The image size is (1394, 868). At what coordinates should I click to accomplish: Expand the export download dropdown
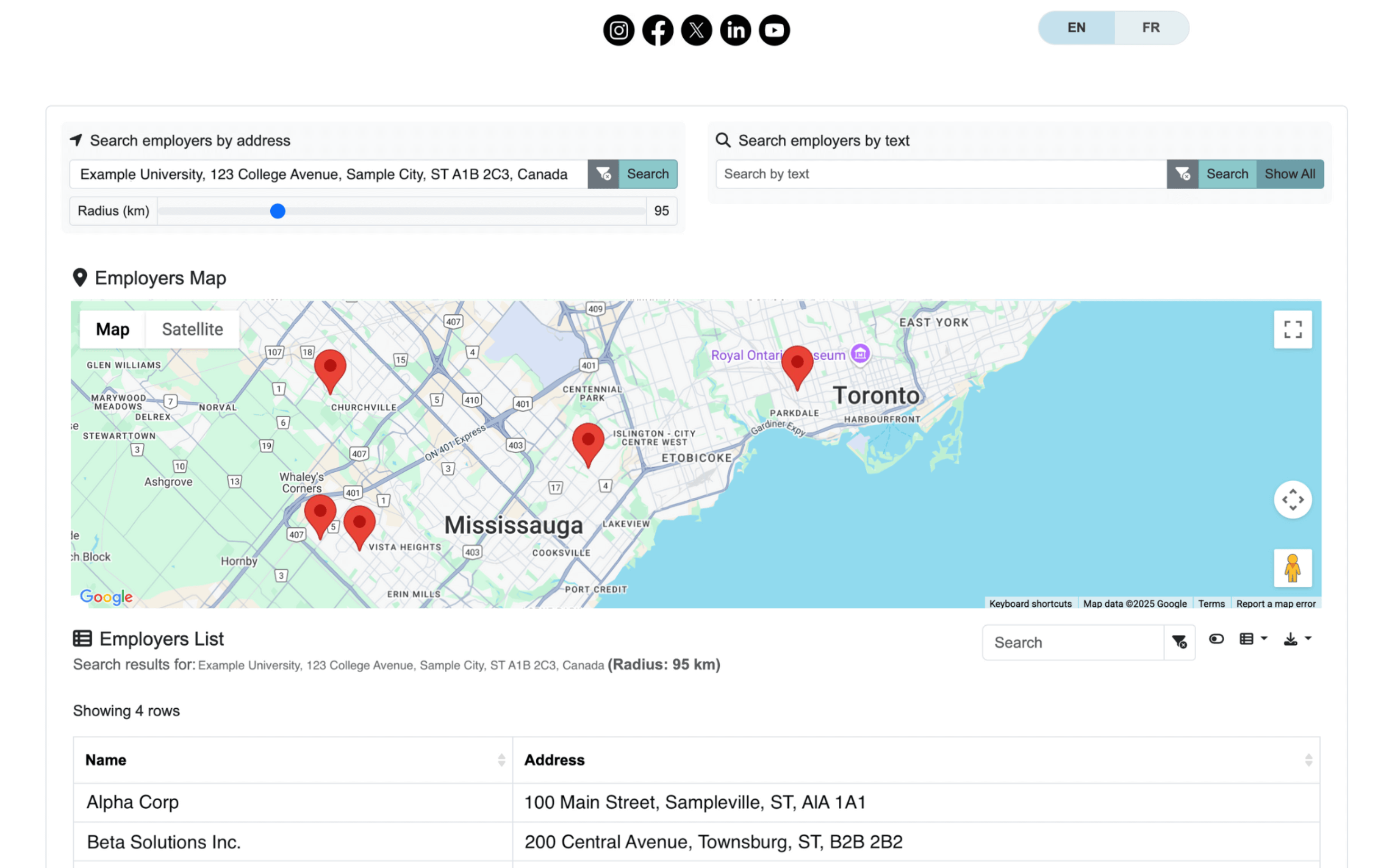click(1295, 639)
